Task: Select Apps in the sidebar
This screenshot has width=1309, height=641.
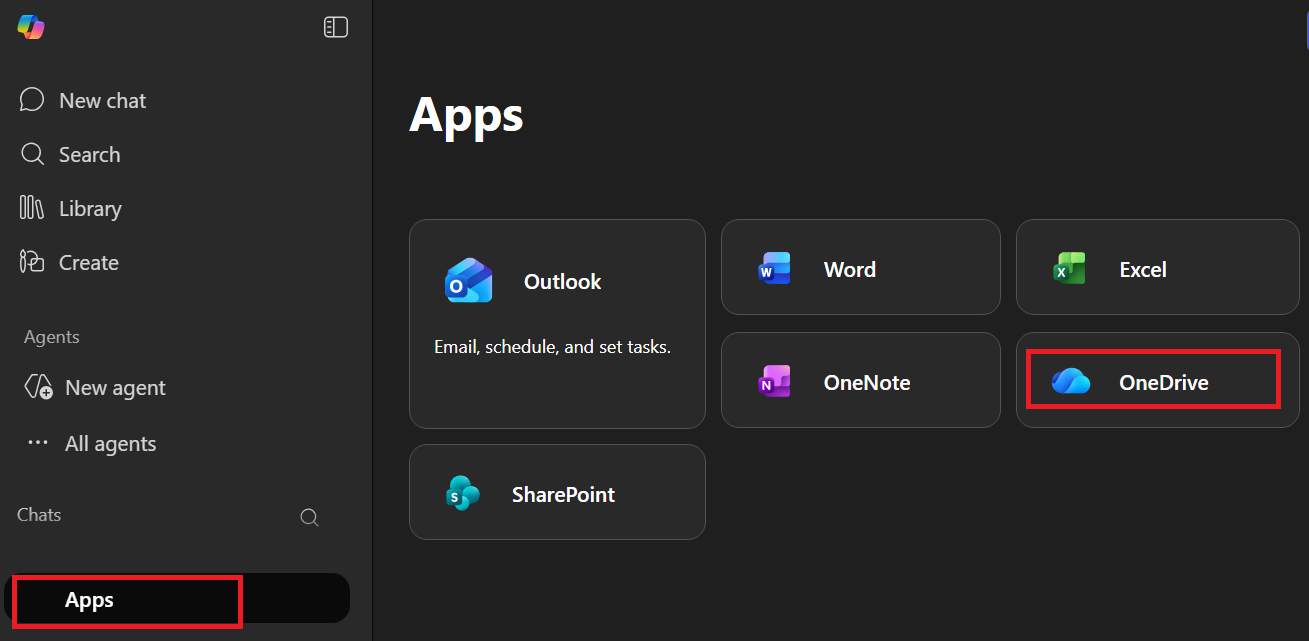Action: coord(178,599)
